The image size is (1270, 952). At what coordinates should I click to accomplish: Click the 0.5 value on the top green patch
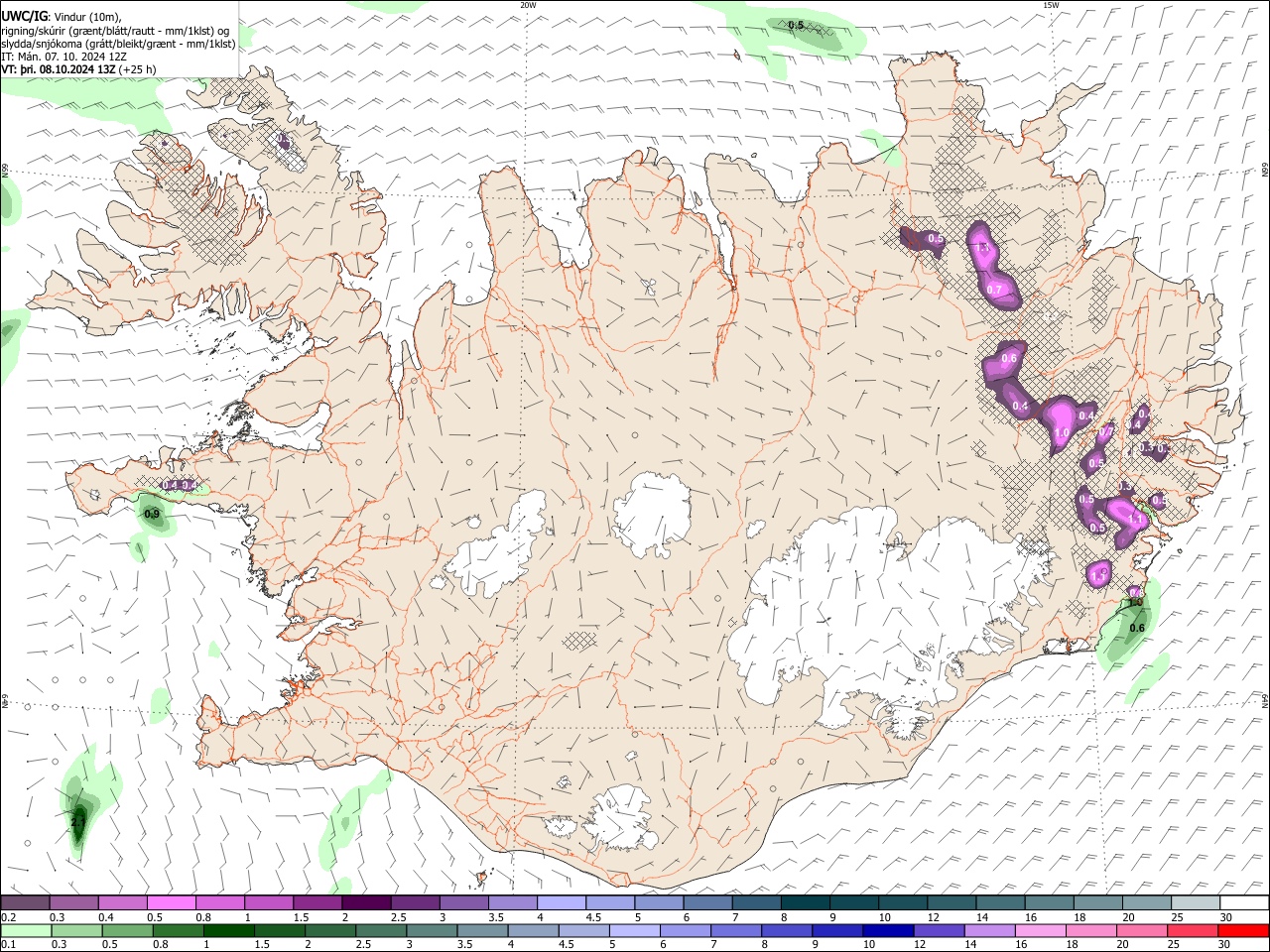(x=796, y=26)
